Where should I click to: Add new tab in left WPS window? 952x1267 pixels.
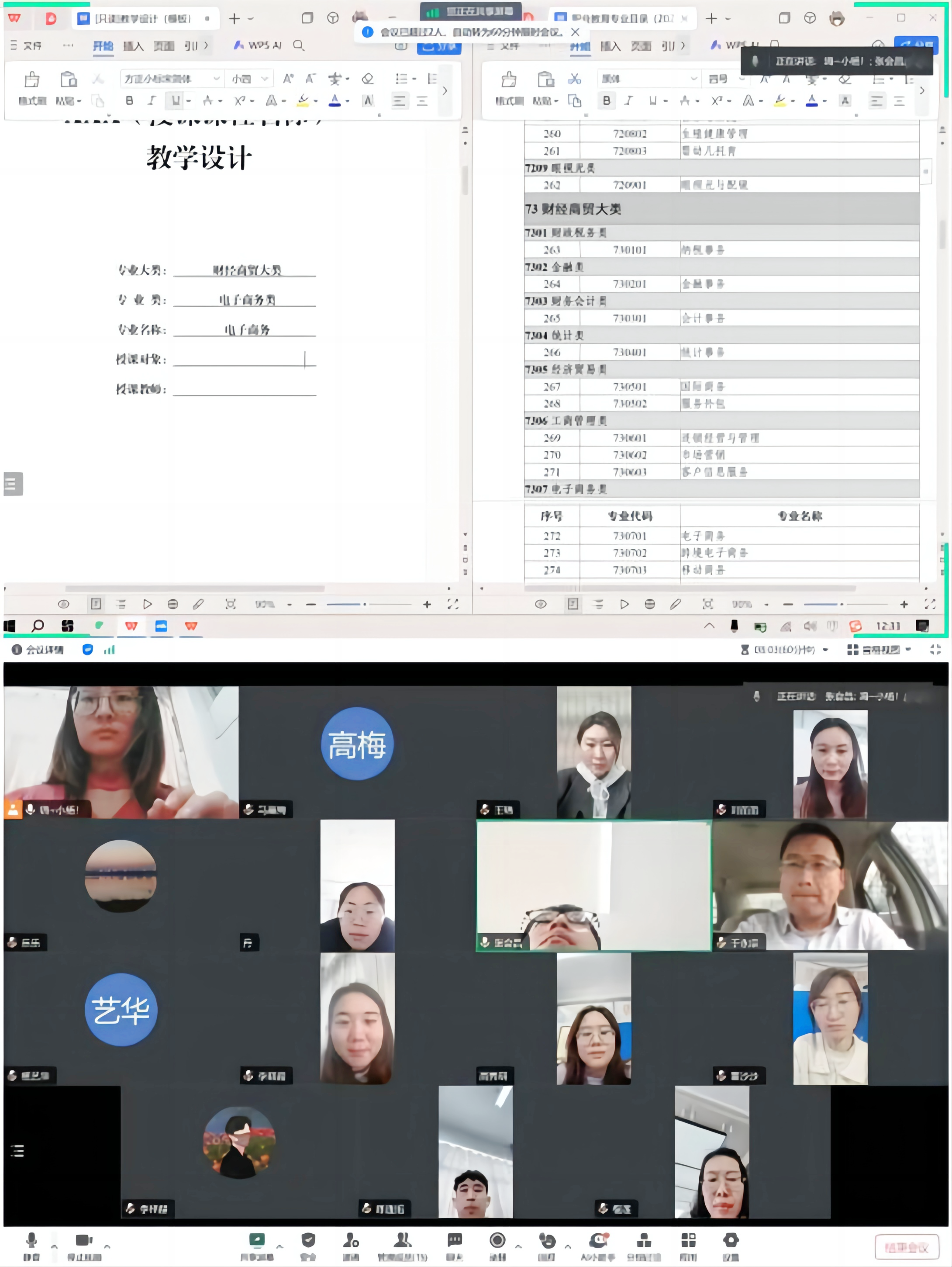(x=234, y=19)
